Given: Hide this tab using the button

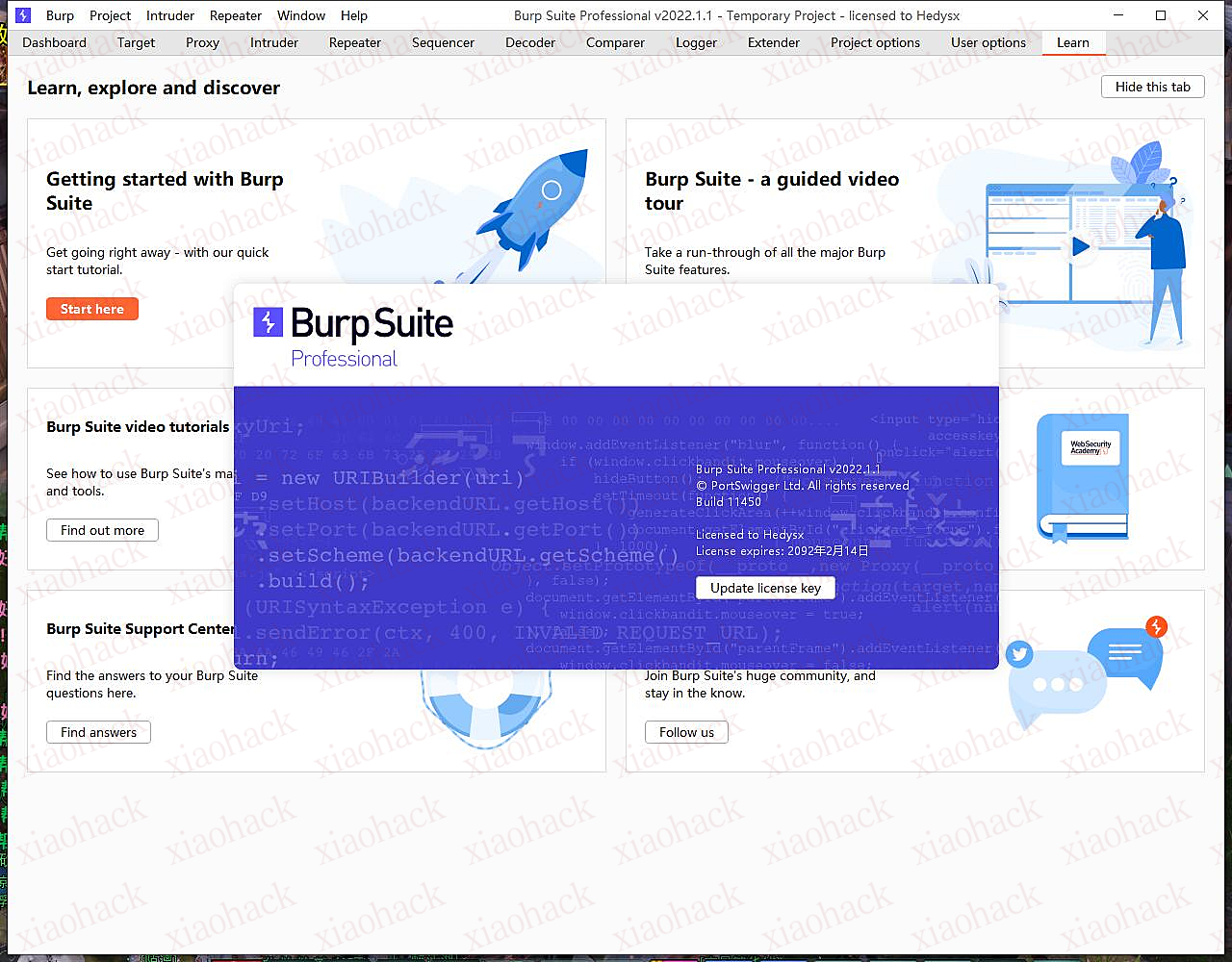Looking at the screenshot, I should [1152, 87].
